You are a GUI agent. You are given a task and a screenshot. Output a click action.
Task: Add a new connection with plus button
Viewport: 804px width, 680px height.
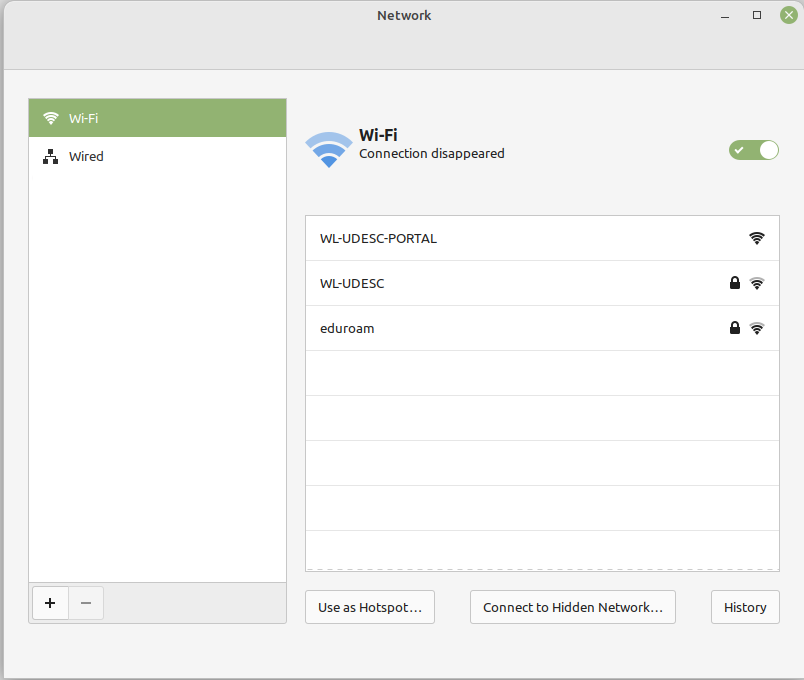tap(50, 603)
